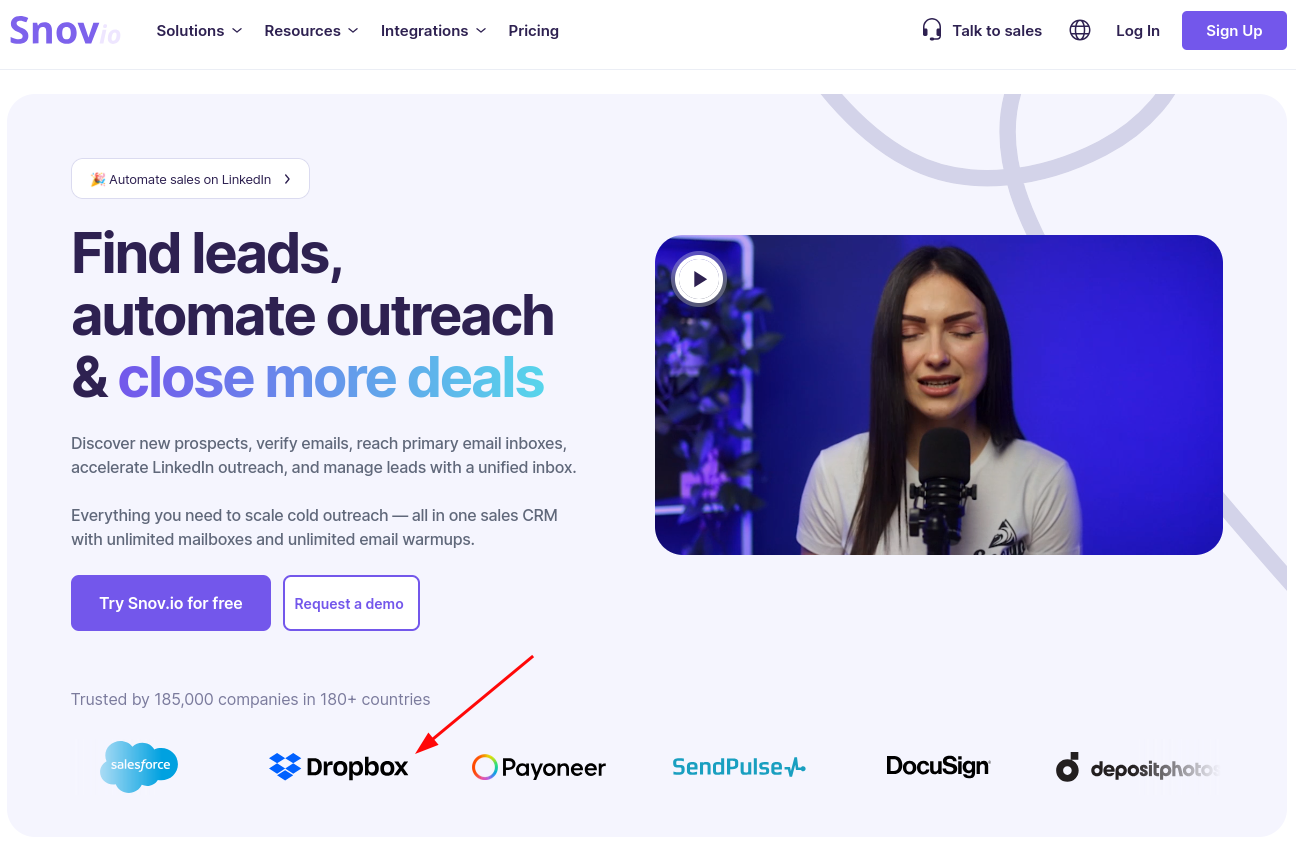Click Request a demo button
The width and height of the screenshot is (1296, 847).
click(351, 603)
